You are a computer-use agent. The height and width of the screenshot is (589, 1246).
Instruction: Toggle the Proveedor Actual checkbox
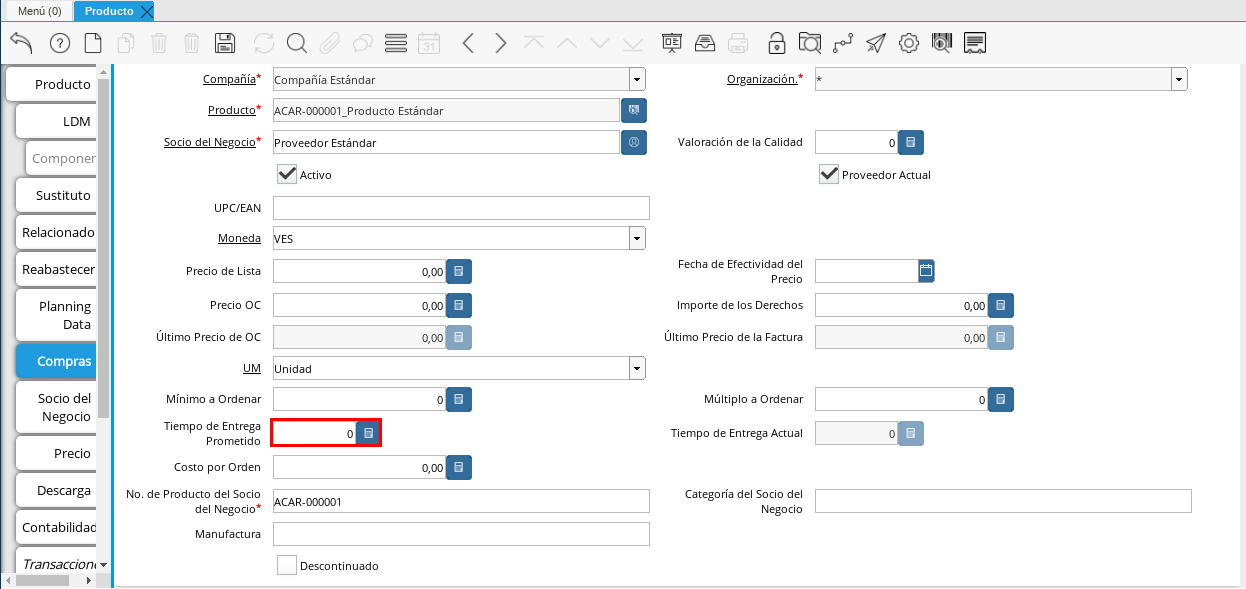(829, 175)
